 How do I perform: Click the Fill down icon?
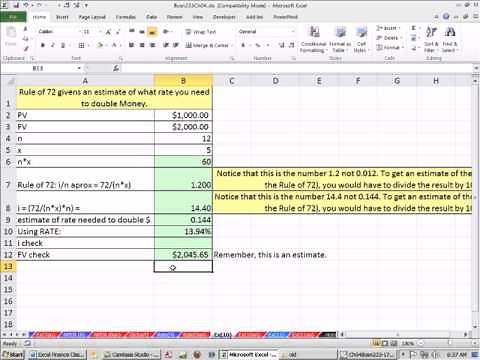[x=414, y=38]
